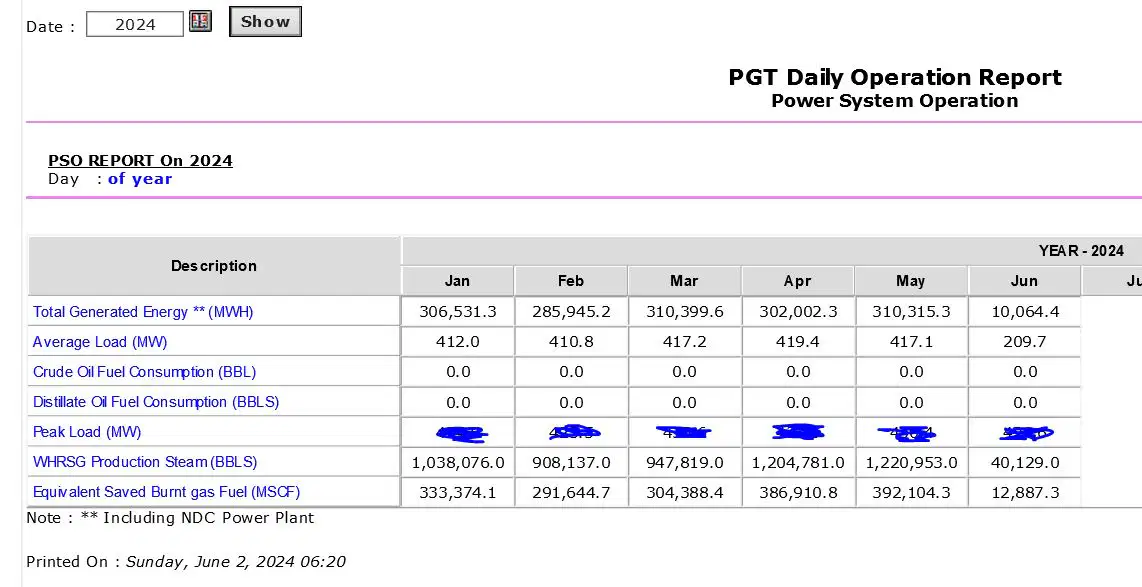This screenshot has width=1142, height=587.
Task: Click January total generated energy value 306,531.3
Action: [457, 312]
